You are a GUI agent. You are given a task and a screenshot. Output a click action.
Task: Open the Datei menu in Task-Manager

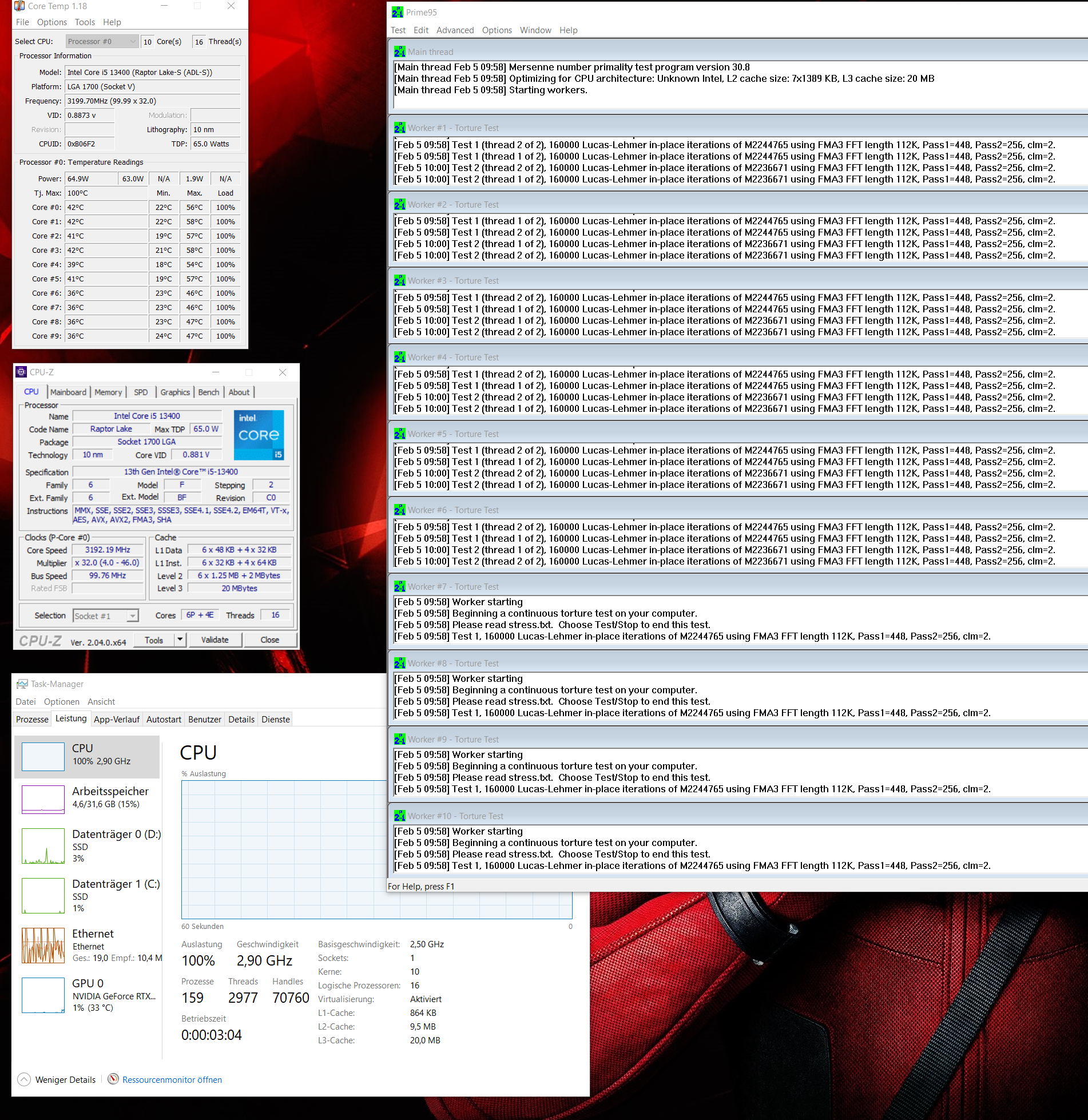pyautogui.click(x=26, y=701)
